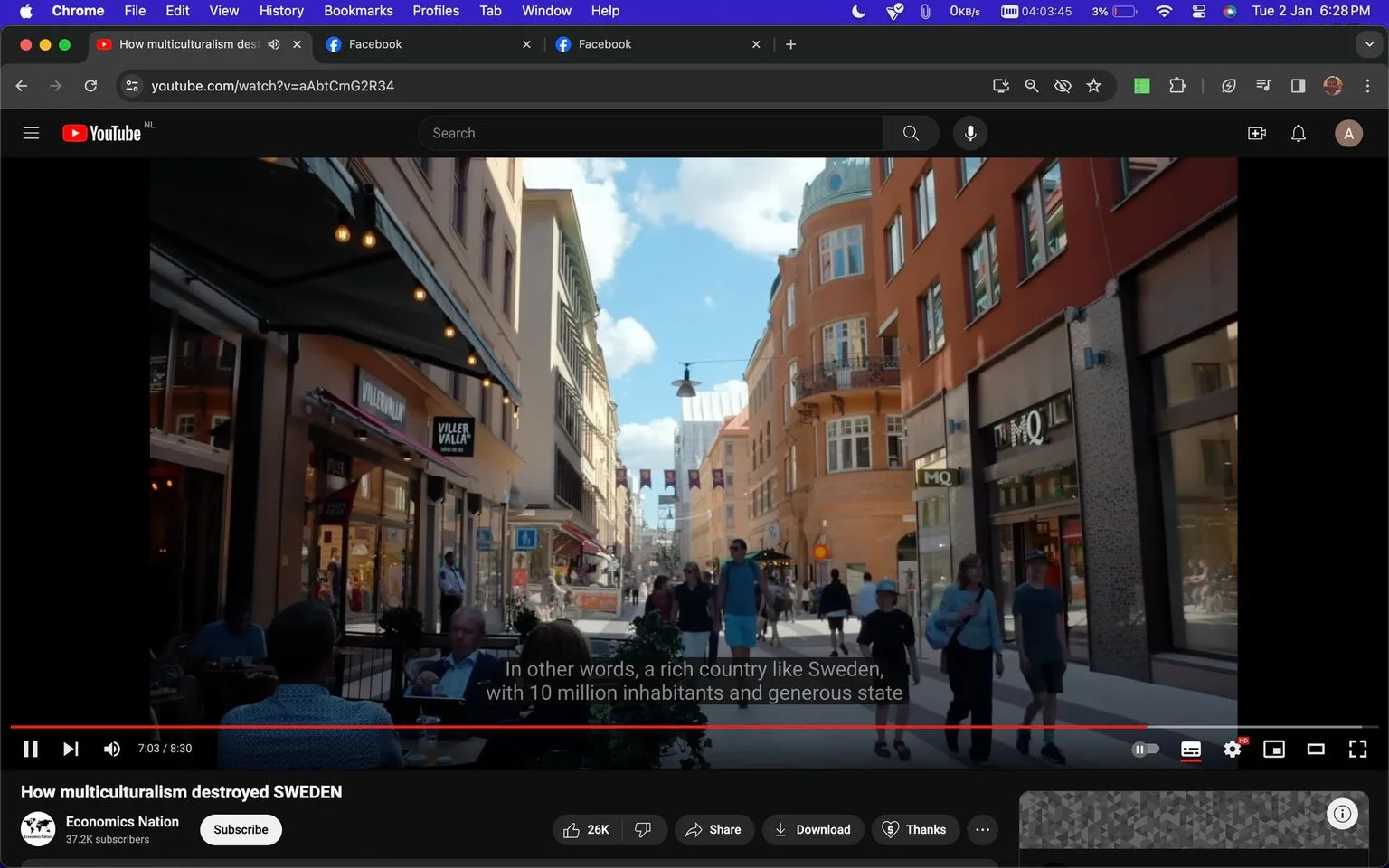The image size is (1389, 868).
Task: Click the search magnifier button
Action: point(911,133)
